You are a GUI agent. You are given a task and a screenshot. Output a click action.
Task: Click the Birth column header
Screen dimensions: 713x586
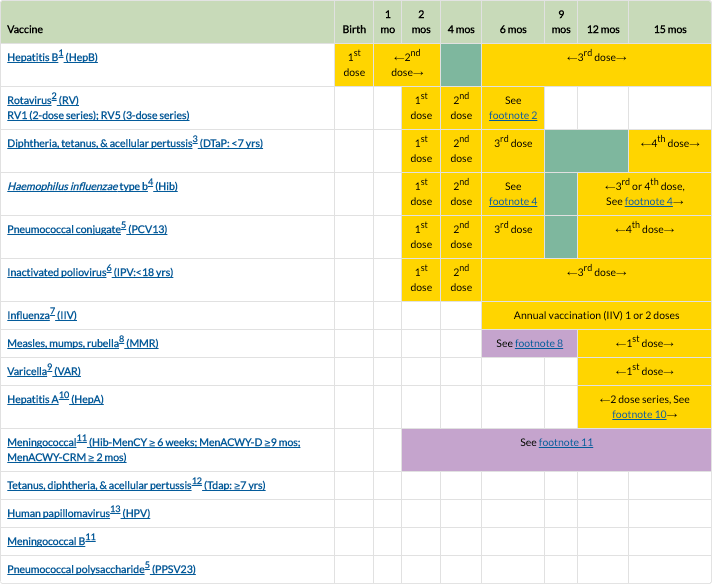354,30
